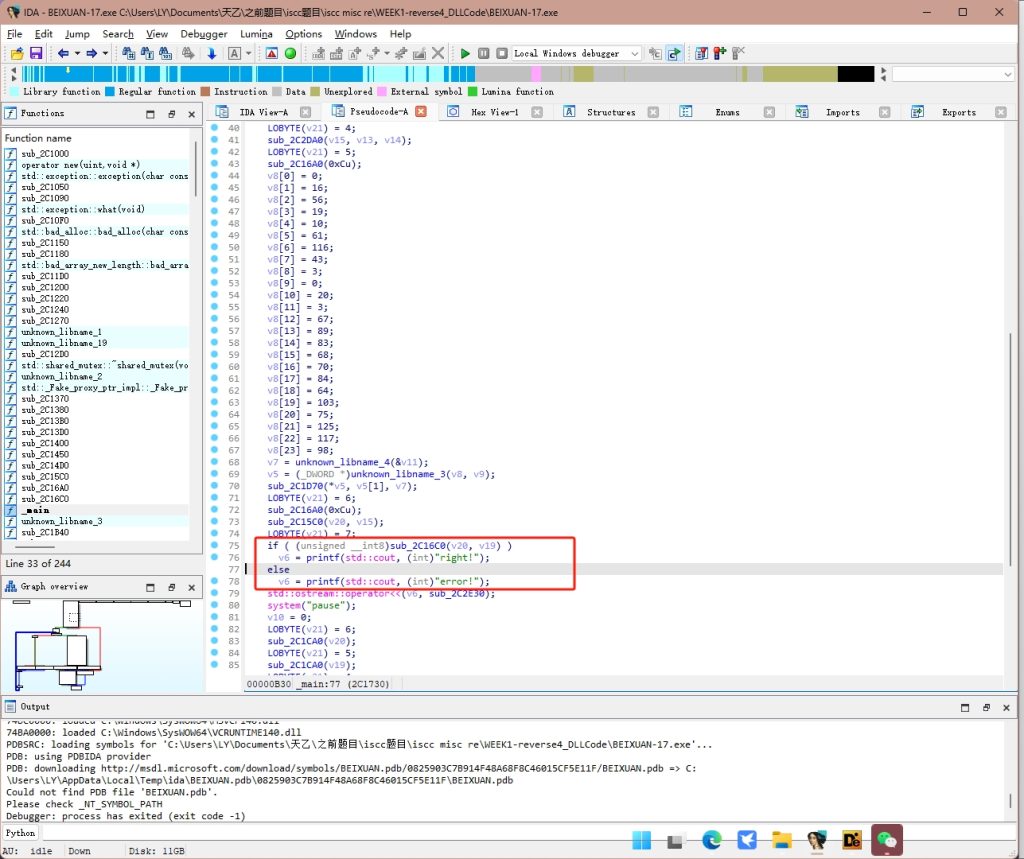Open the Debugger menu
This screenshot has width=1024, height=859.
(204, 34)
